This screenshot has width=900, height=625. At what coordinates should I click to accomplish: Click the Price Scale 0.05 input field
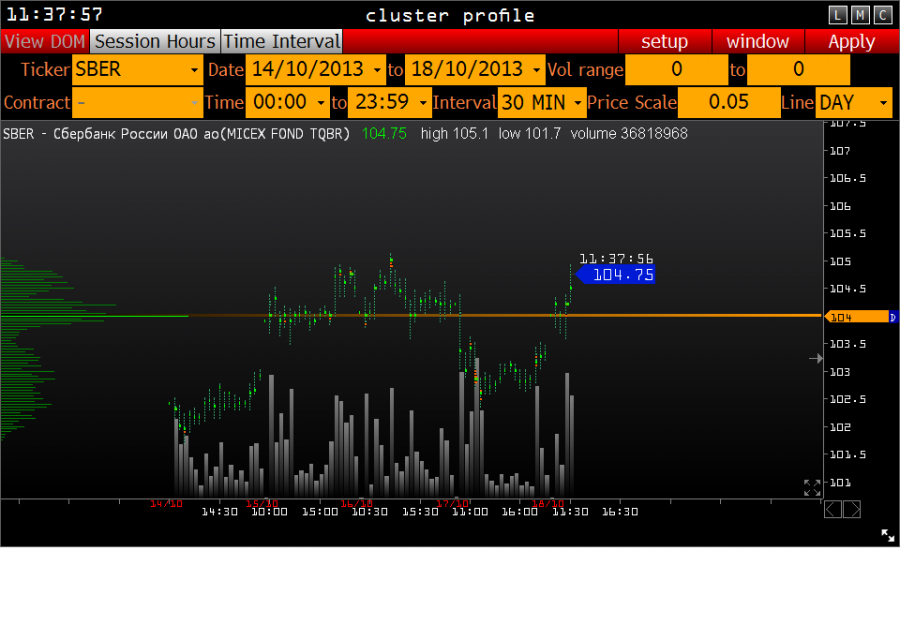coord(728,103)
